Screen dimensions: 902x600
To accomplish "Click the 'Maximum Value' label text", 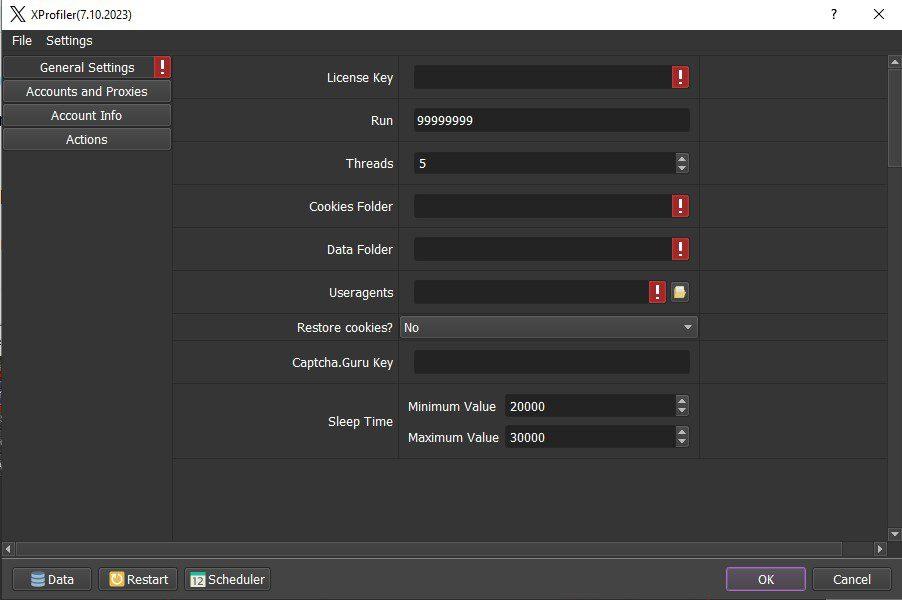I will 453,438.
